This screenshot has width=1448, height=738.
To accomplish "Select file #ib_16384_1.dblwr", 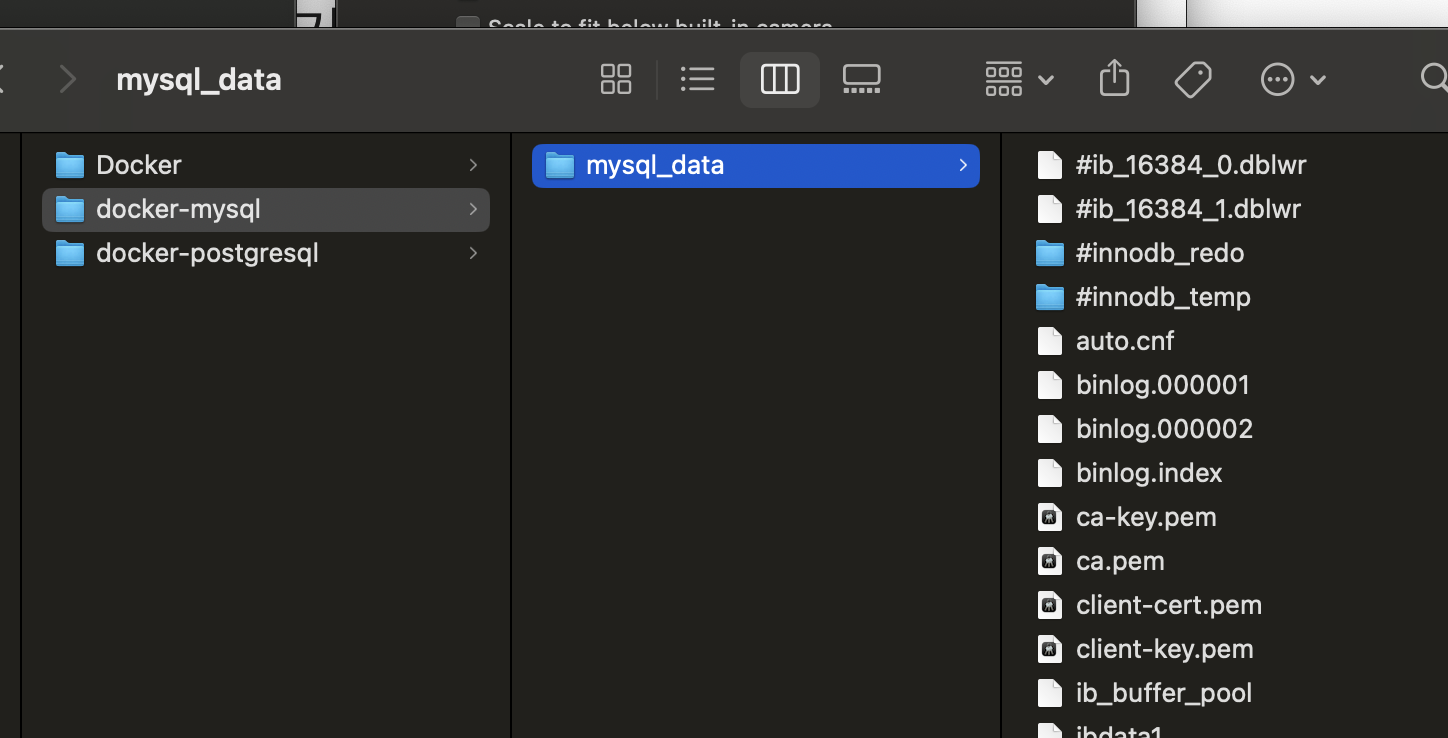I will coord(1188,209).
